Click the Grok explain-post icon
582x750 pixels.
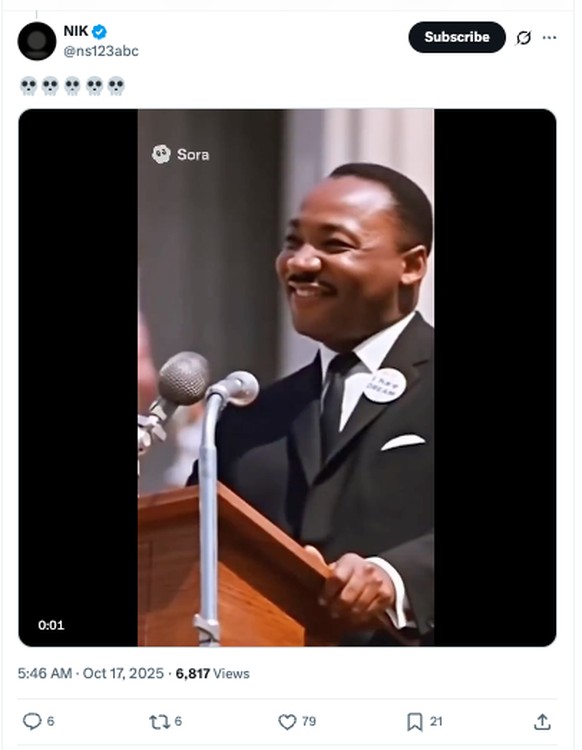point(524,37)
